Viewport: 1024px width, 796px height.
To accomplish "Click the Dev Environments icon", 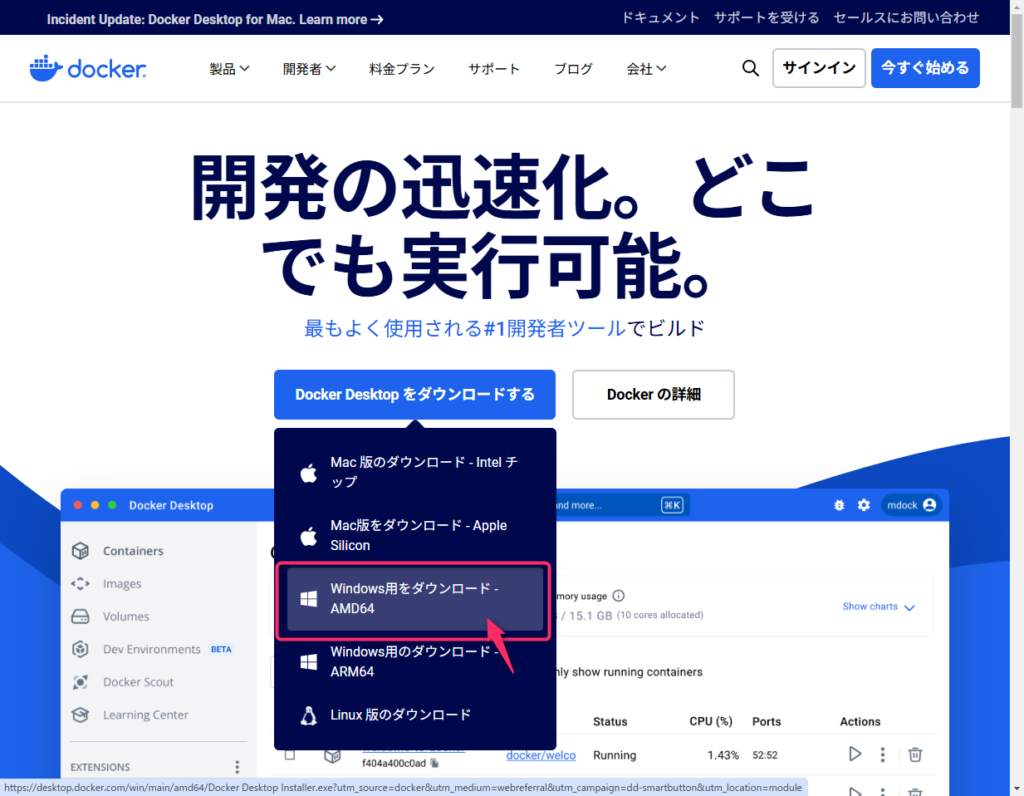I will [x=80, y=649].
